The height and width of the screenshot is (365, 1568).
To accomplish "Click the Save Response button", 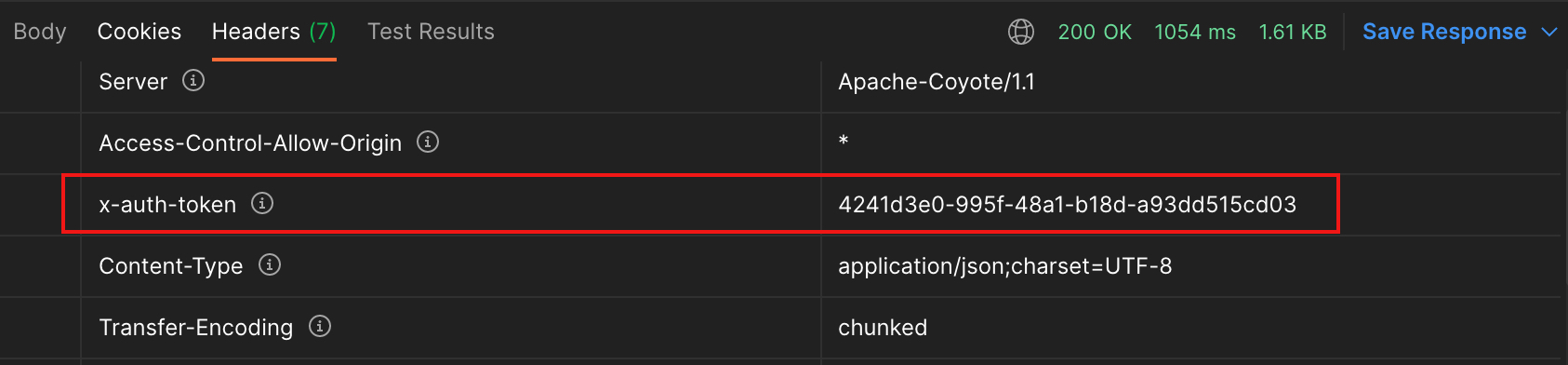I will pyautogui.click(x=1444, y=32).
